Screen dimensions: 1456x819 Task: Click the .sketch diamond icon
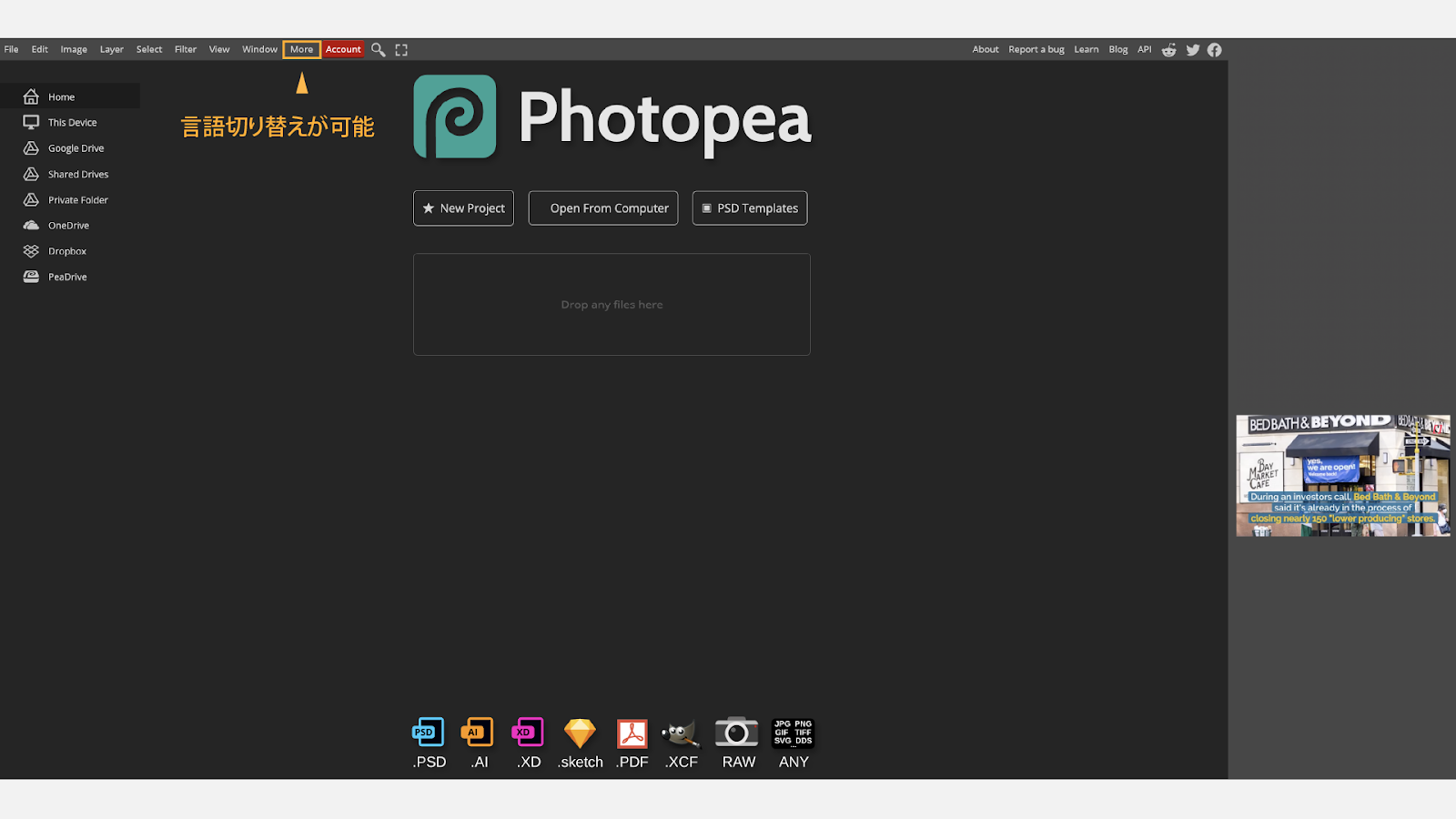580,733
